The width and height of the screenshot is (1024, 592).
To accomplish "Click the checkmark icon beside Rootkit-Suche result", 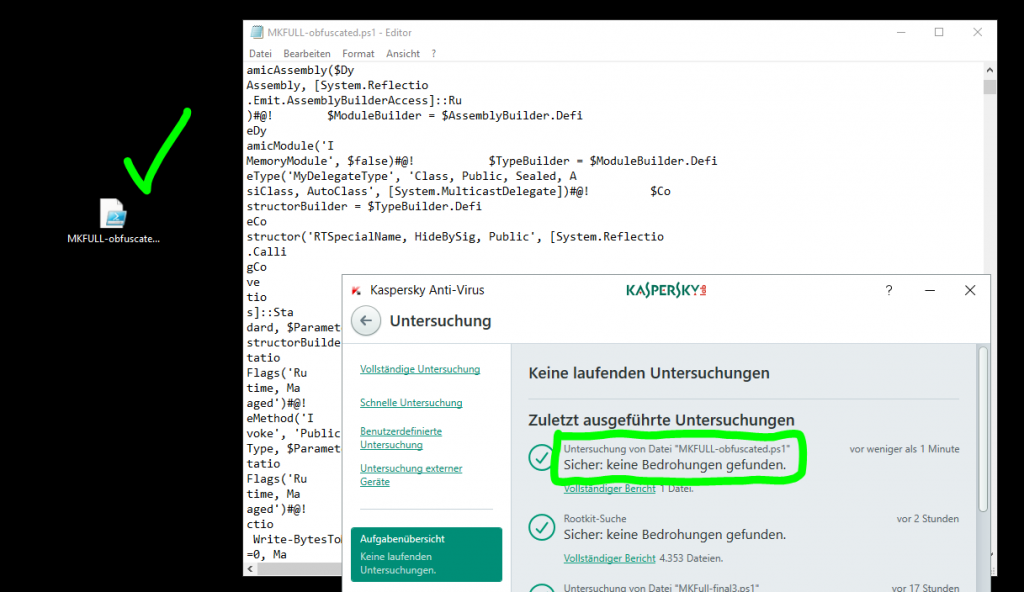I will pyautogui.click(x=541, y=527).
